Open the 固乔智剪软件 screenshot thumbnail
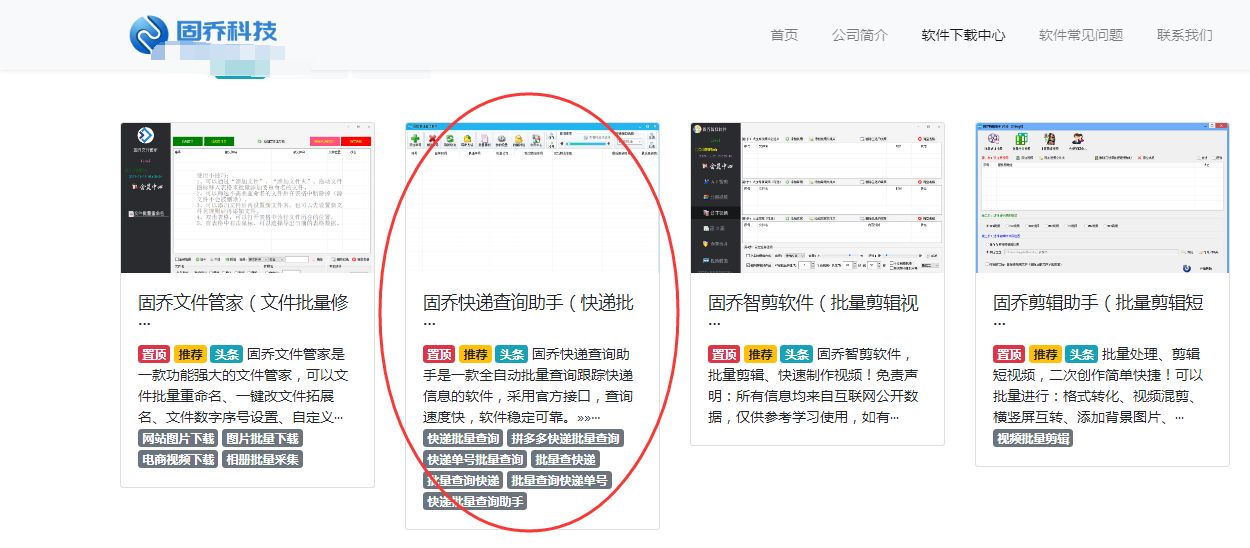 [x=817, y=198]
